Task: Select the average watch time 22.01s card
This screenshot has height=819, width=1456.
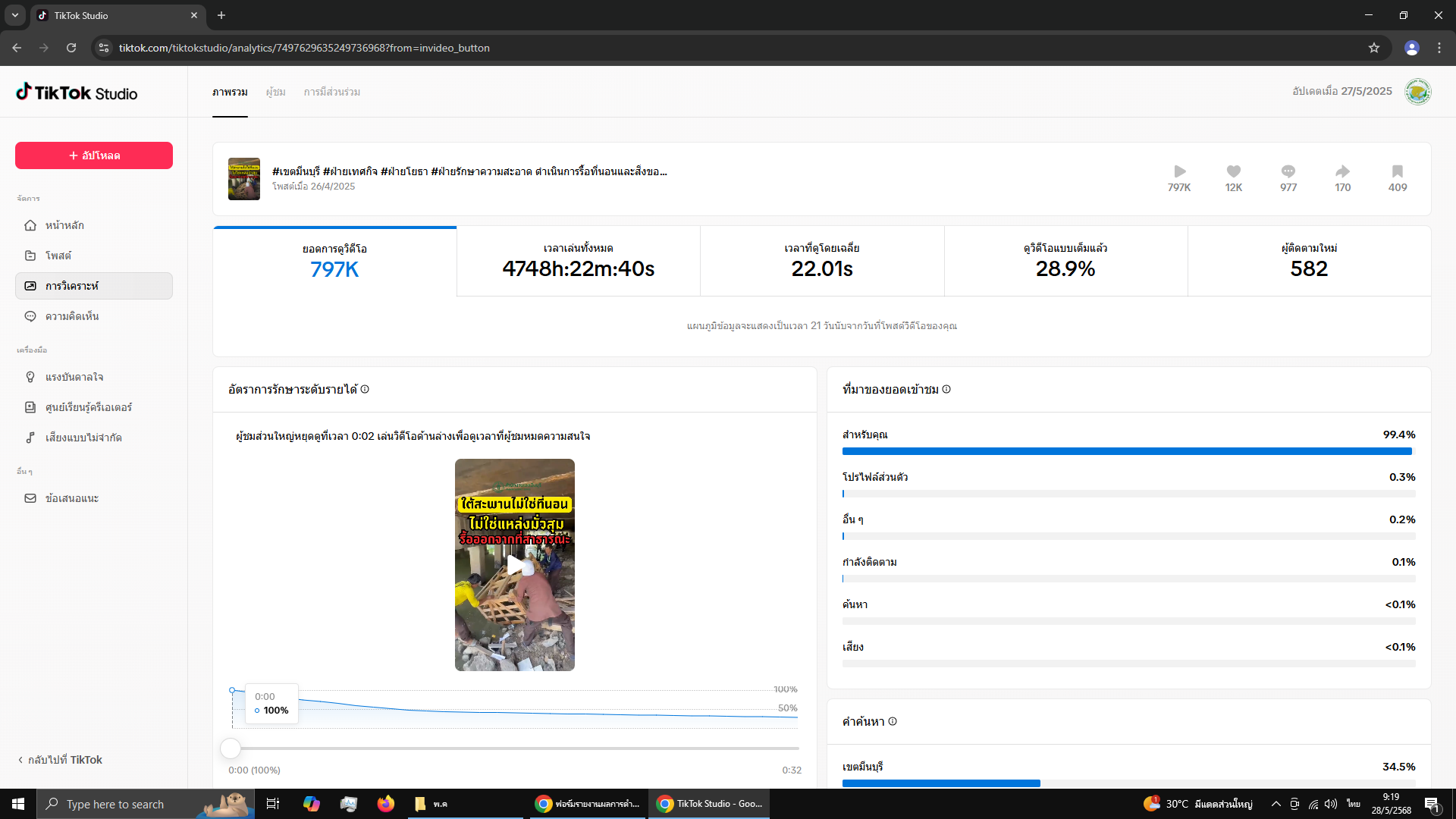Action: click(822, 261)
